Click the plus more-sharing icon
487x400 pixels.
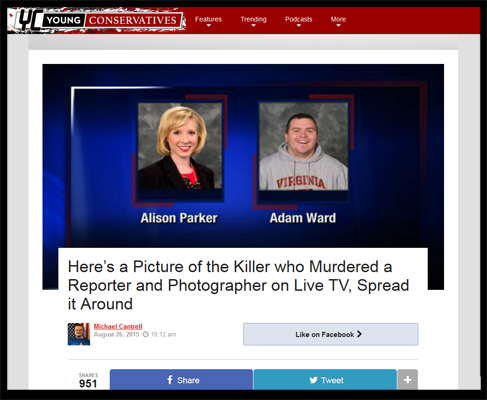point(407,380)
